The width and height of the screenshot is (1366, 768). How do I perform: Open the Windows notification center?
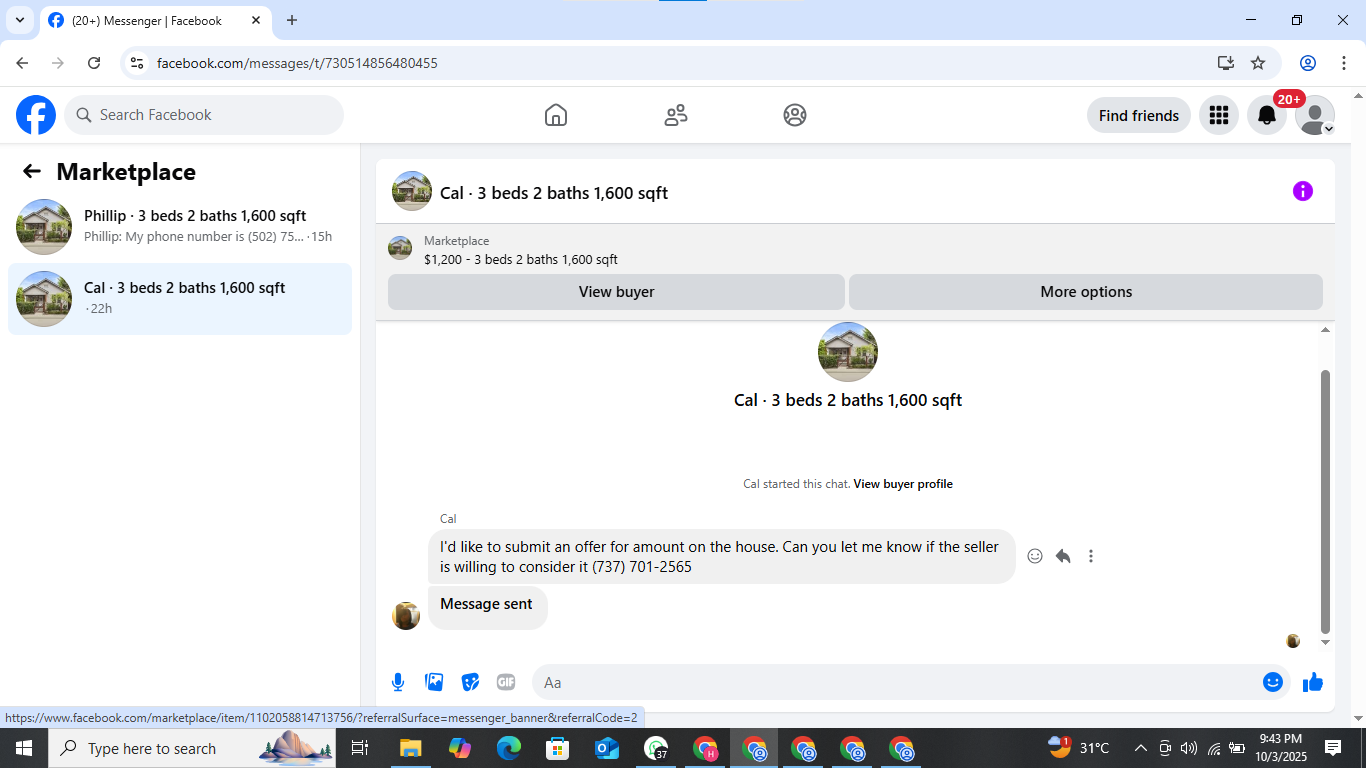click(x=1333, y=748)
